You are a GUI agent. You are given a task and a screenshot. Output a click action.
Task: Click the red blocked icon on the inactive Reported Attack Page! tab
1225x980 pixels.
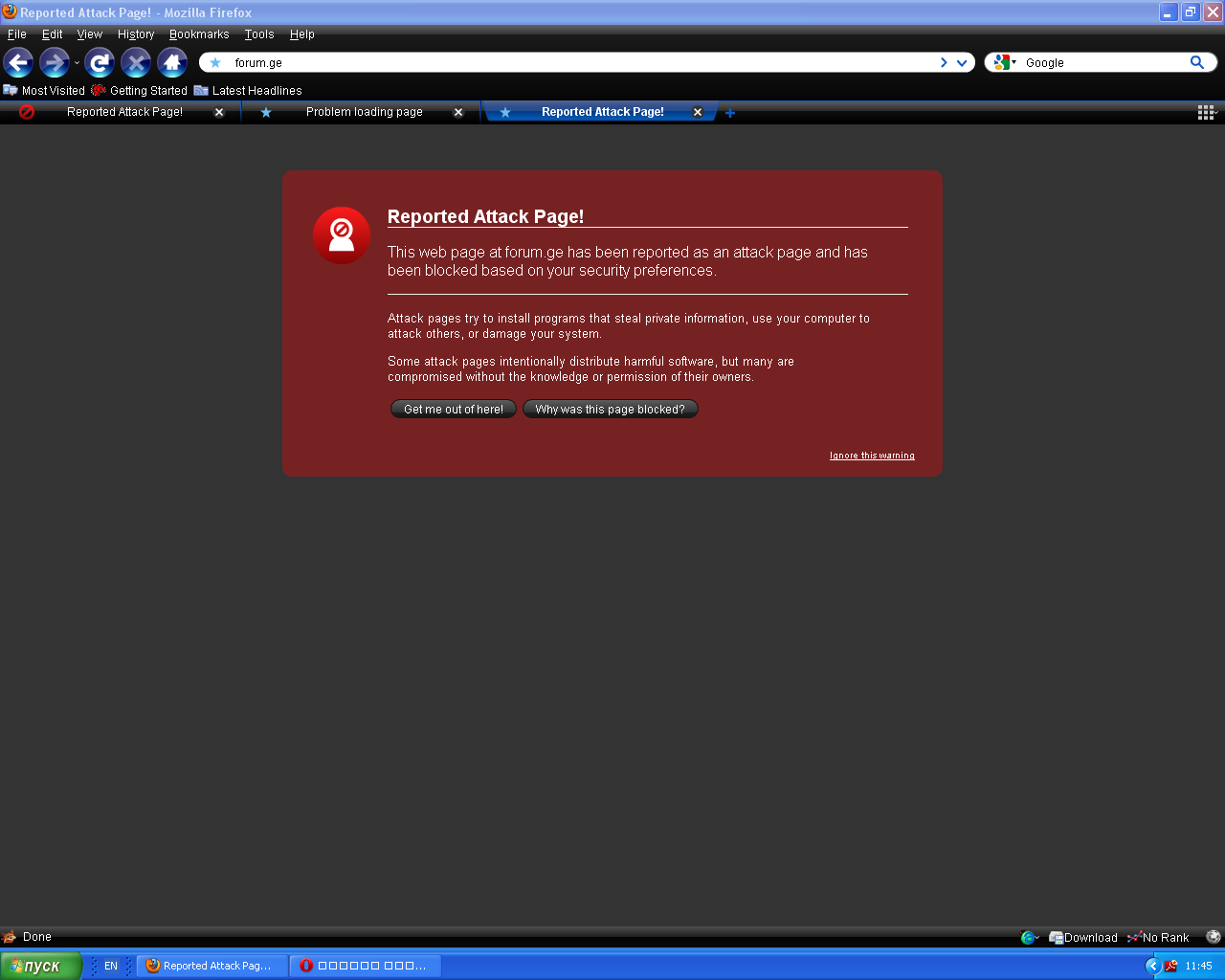[x=27, y=112]
